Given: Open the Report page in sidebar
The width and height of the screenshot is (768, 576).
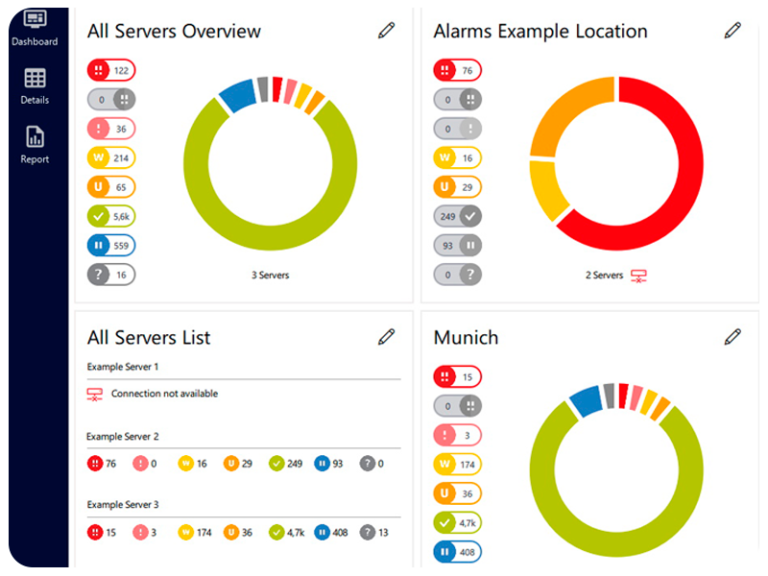Looking at the screenshot, I should (34, 145).
